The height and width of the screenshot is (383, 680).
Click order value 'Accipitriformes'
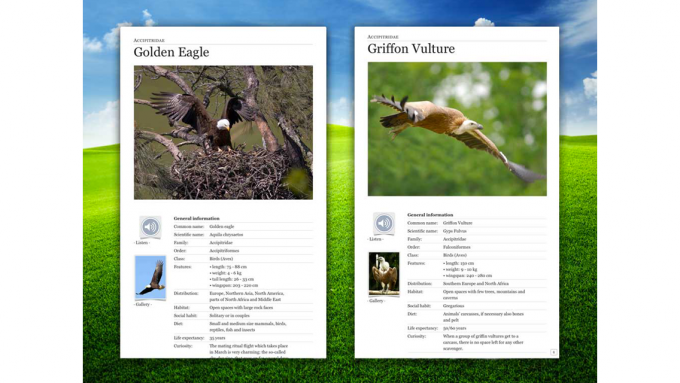224,251
